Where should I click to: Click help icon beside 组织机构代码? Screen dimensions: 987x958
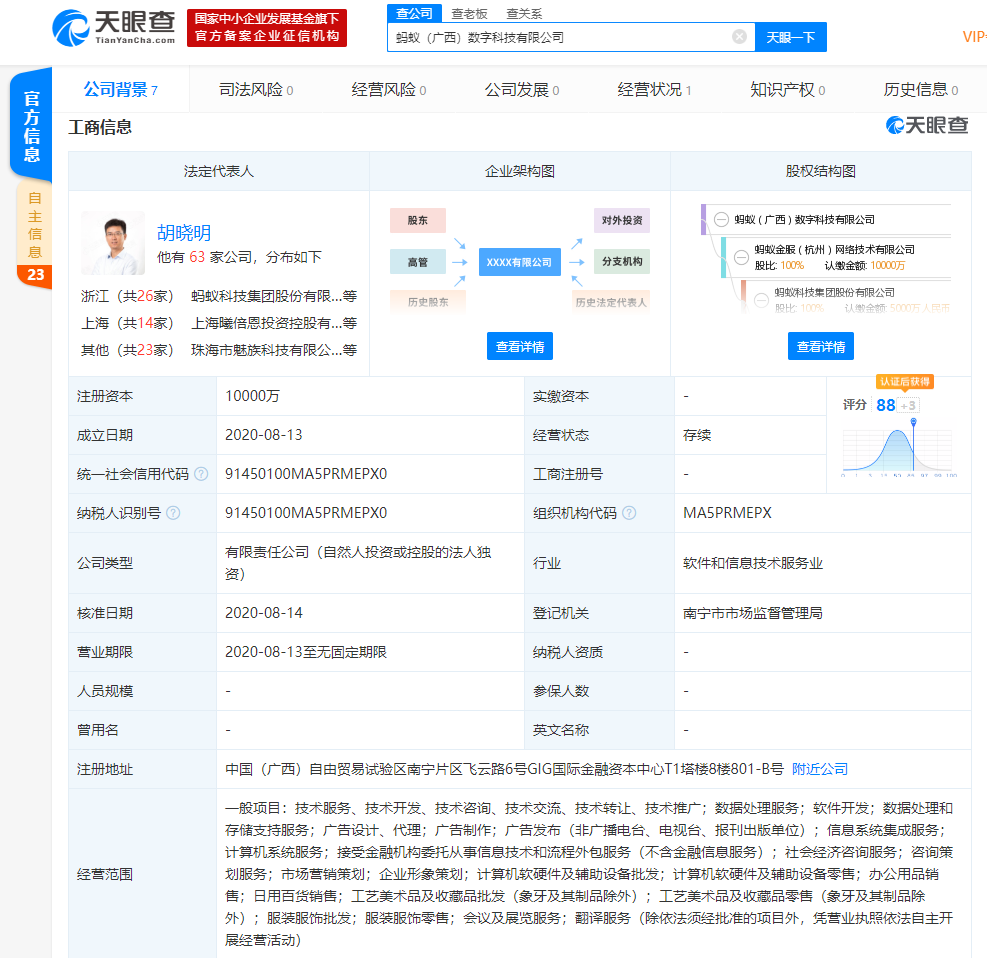click(629, 513)
